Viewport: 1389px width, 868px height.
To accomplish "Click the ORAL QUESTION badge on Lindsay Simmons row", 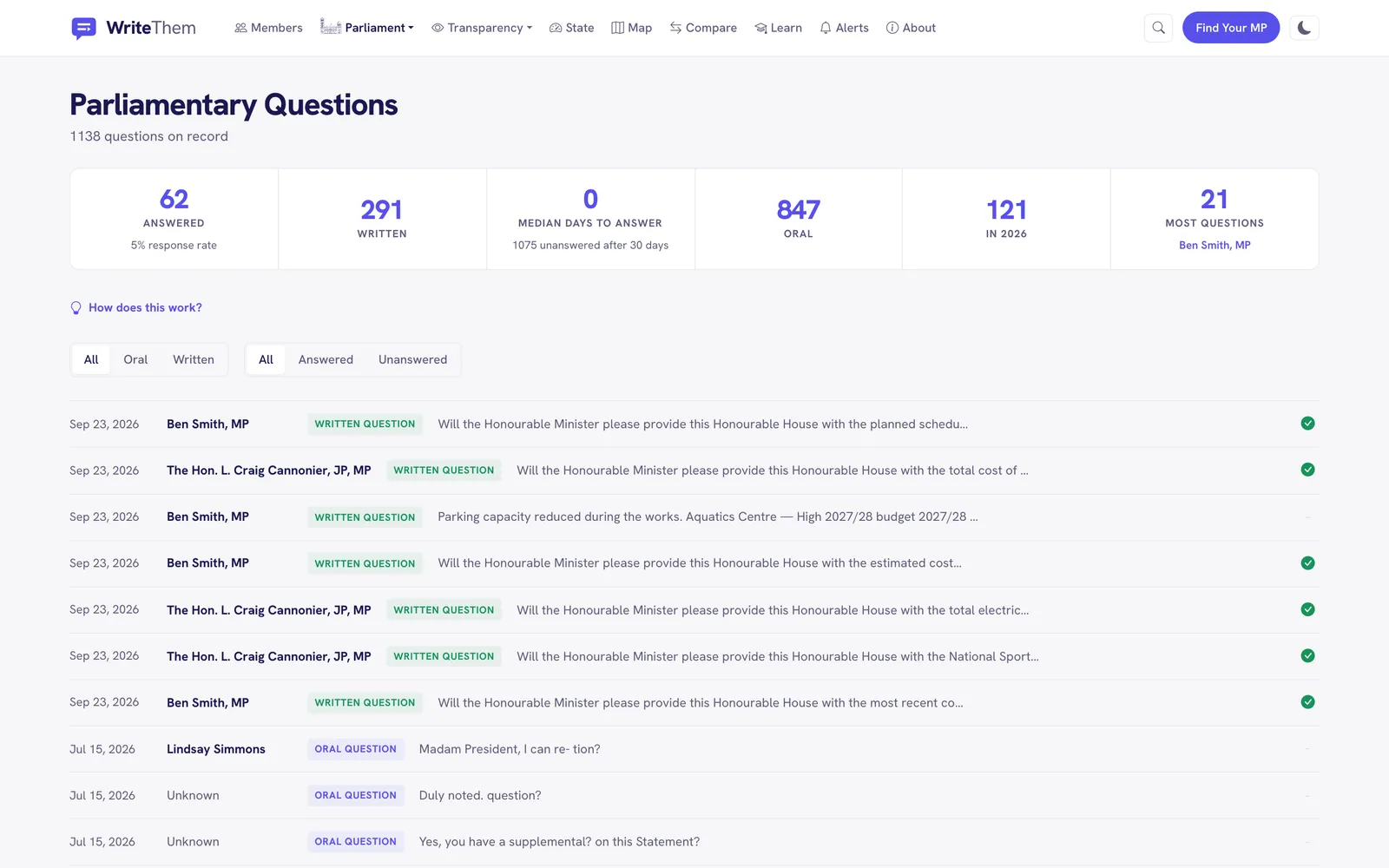I will tap(356, 749).
